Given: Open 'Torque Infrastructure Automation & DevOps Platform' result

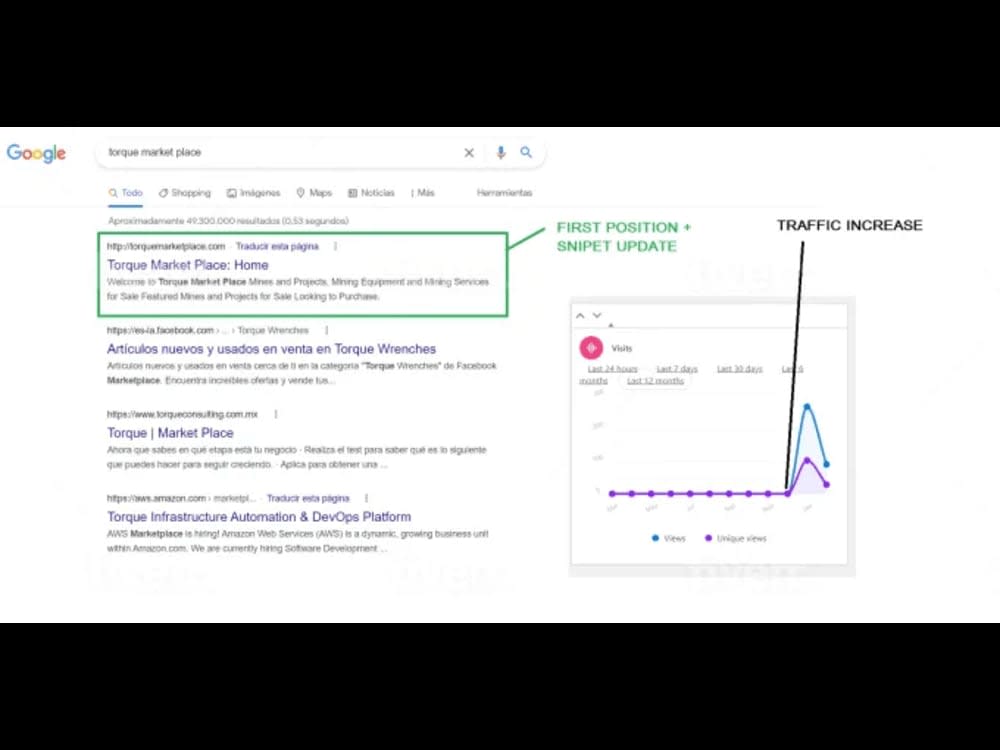Looking at the screenshot, I should point(259,517).
